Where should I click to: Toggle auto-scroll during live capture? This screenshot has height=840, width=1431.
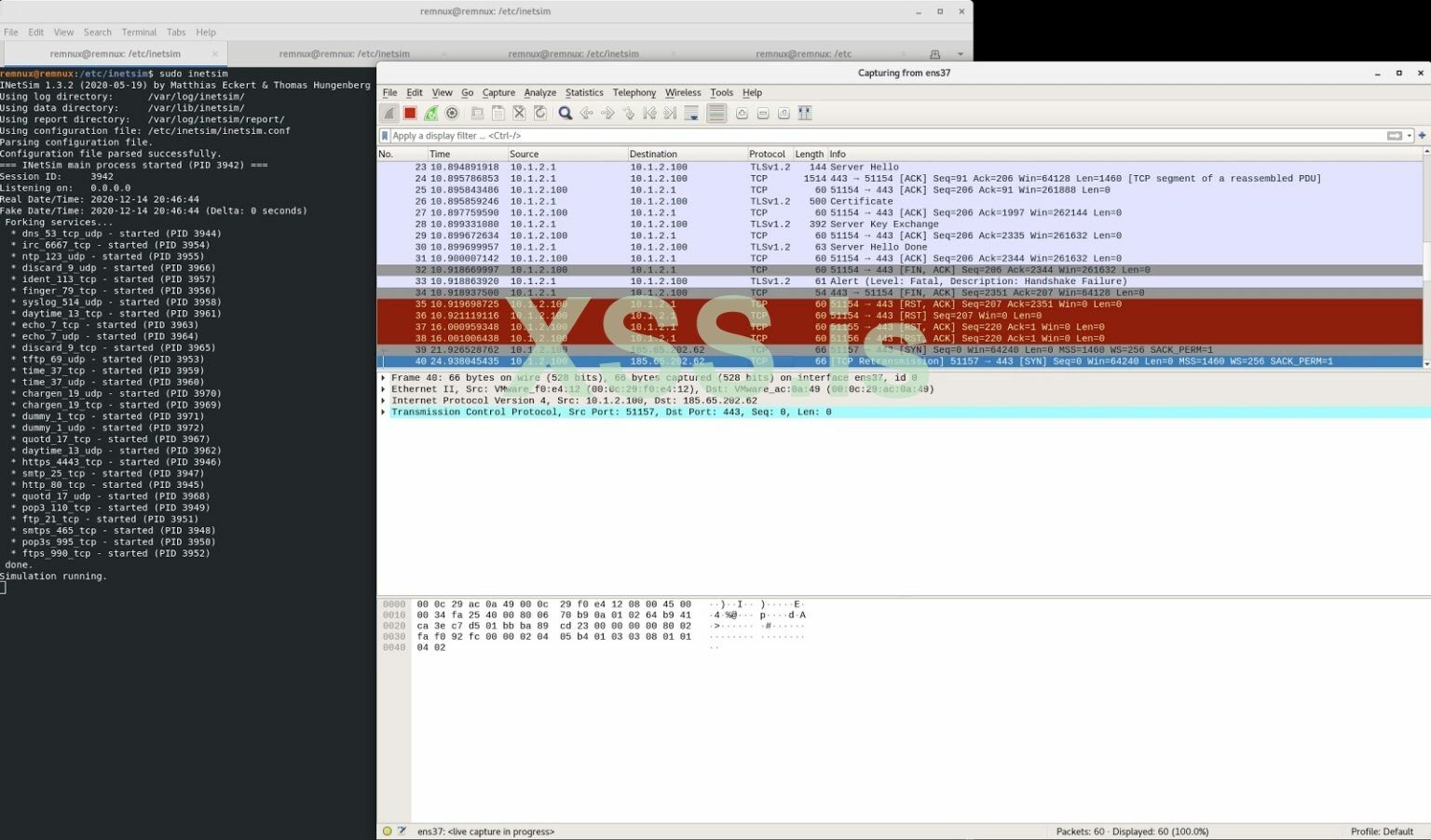(691, 114)
